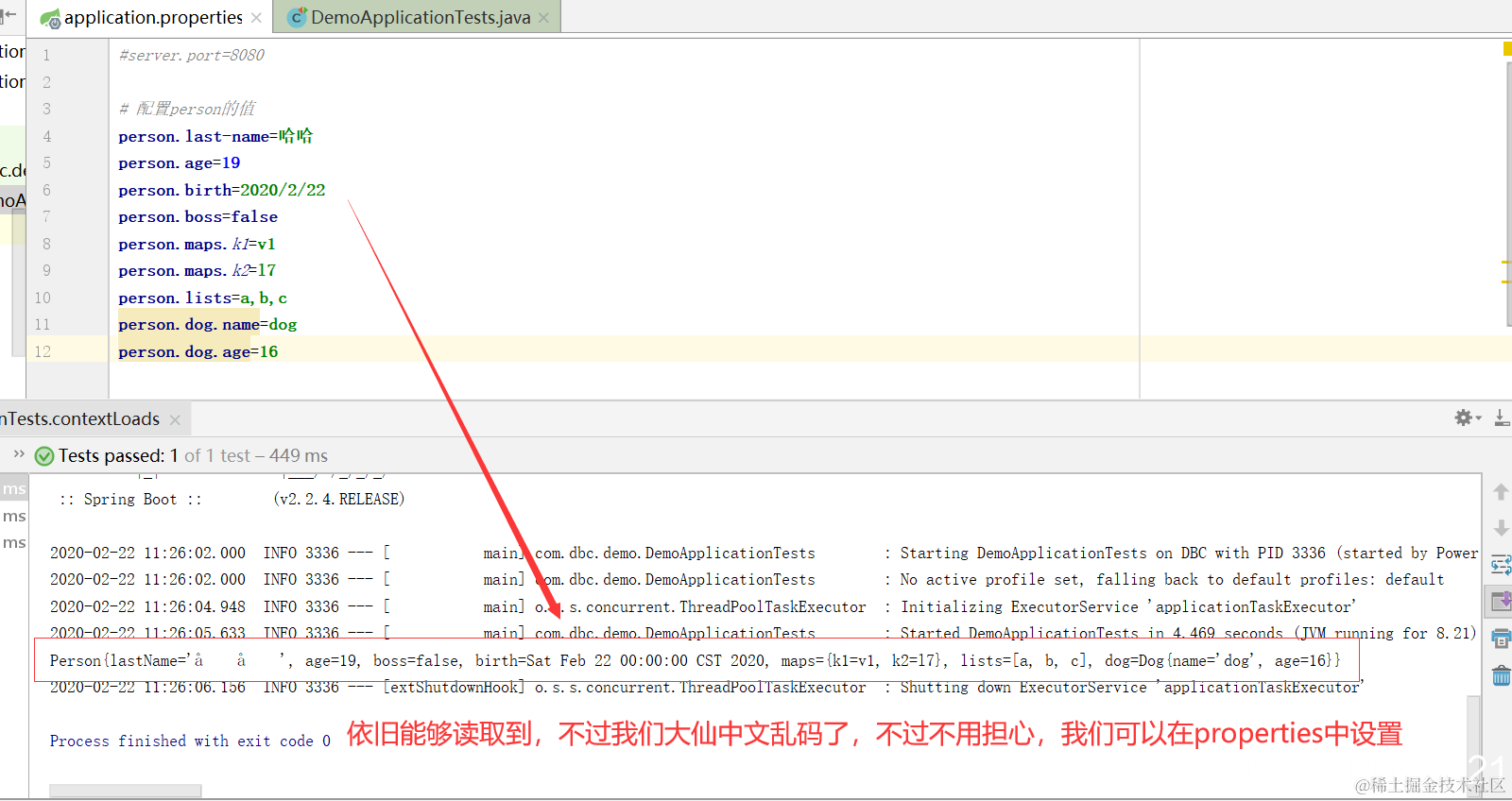Click the person.age=19 line
This screenshot has width=1512, height=801.
[x=180, y=162]
